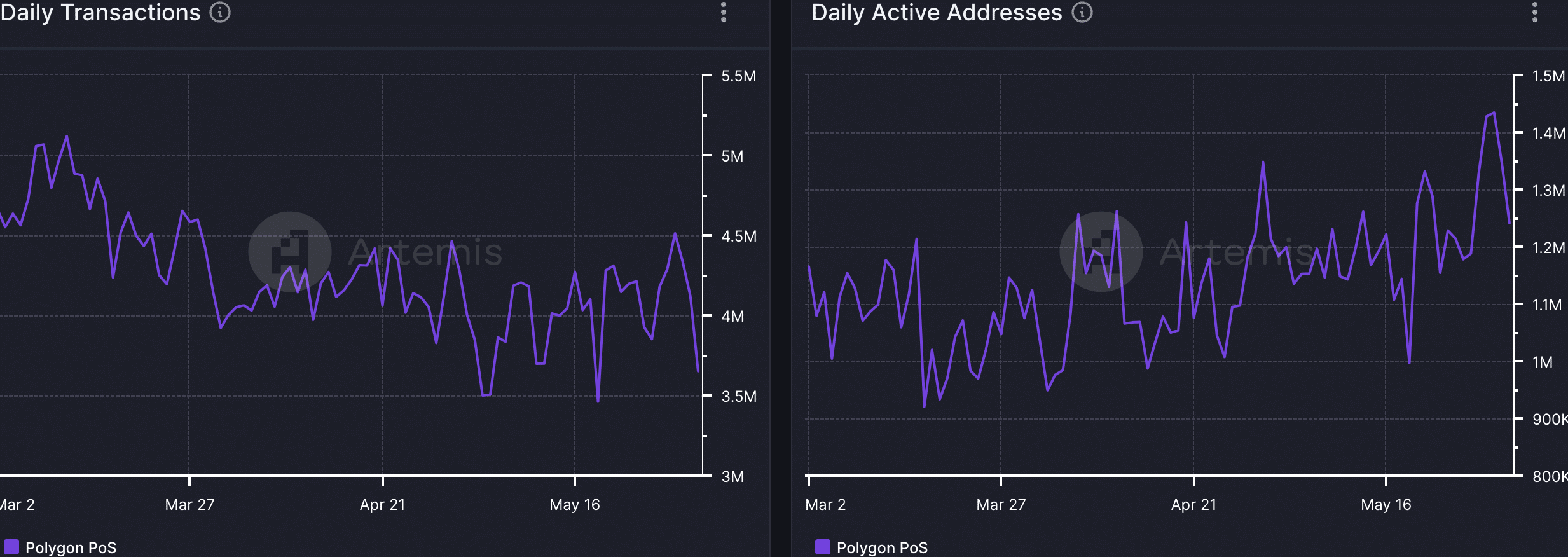Click the 5.5M y-axis label
Viewport: 1568px width, 557px height.
coord(738,76)
